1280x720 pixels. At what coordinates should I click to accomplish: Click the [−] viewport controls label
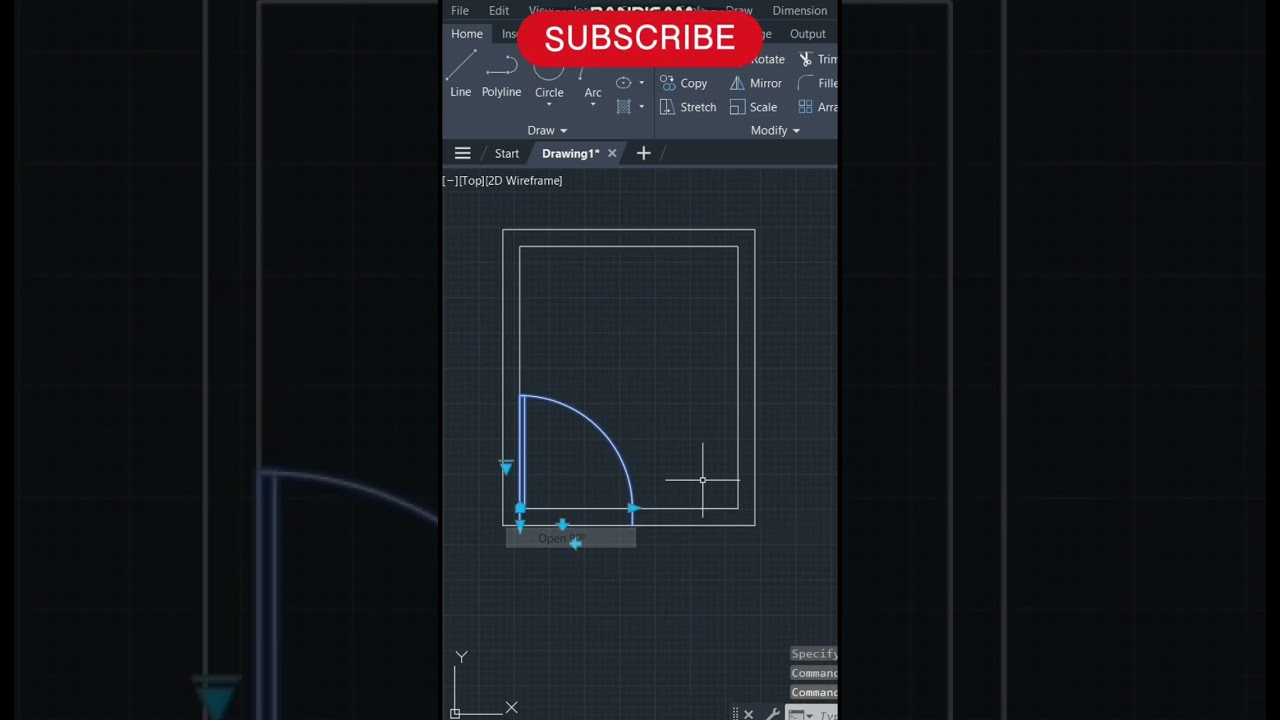click(450, 181)
